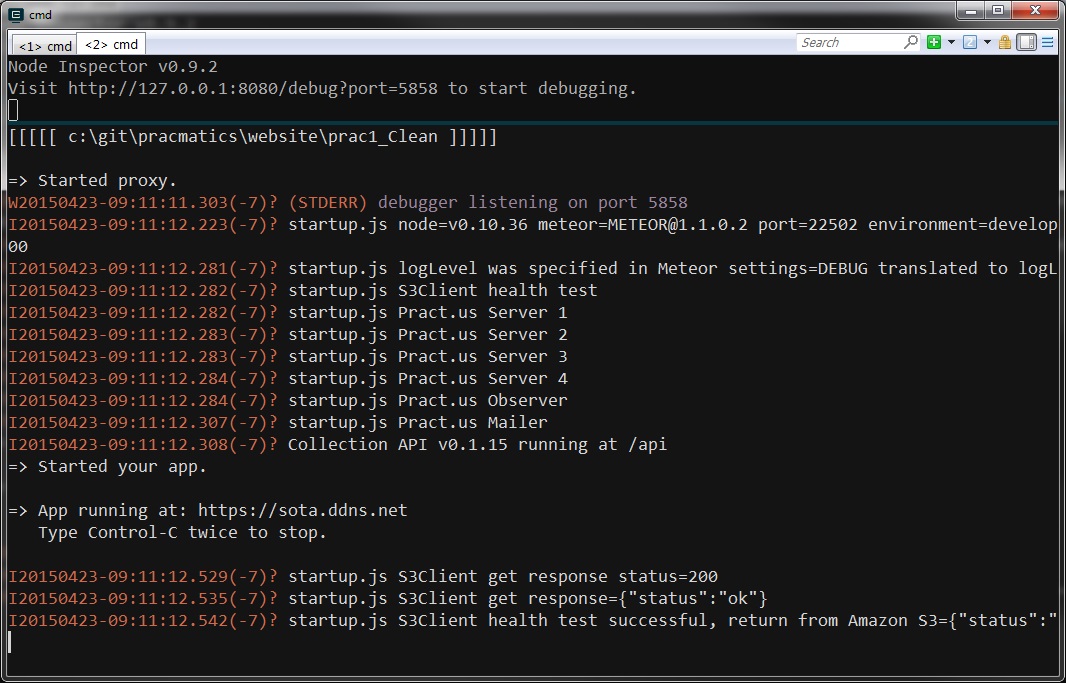The width and height of the screenshot is (1066, 683).
Task: Click 'Type Control-C twice to stop.'
Action: [x=182, y=533]
